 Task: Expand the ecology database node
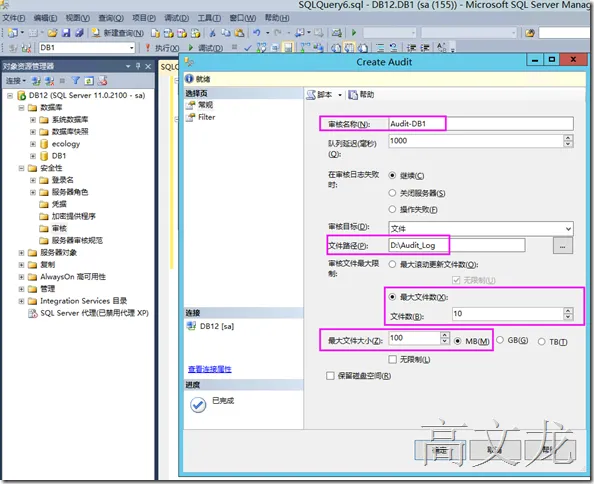click(x=33, y=144)
